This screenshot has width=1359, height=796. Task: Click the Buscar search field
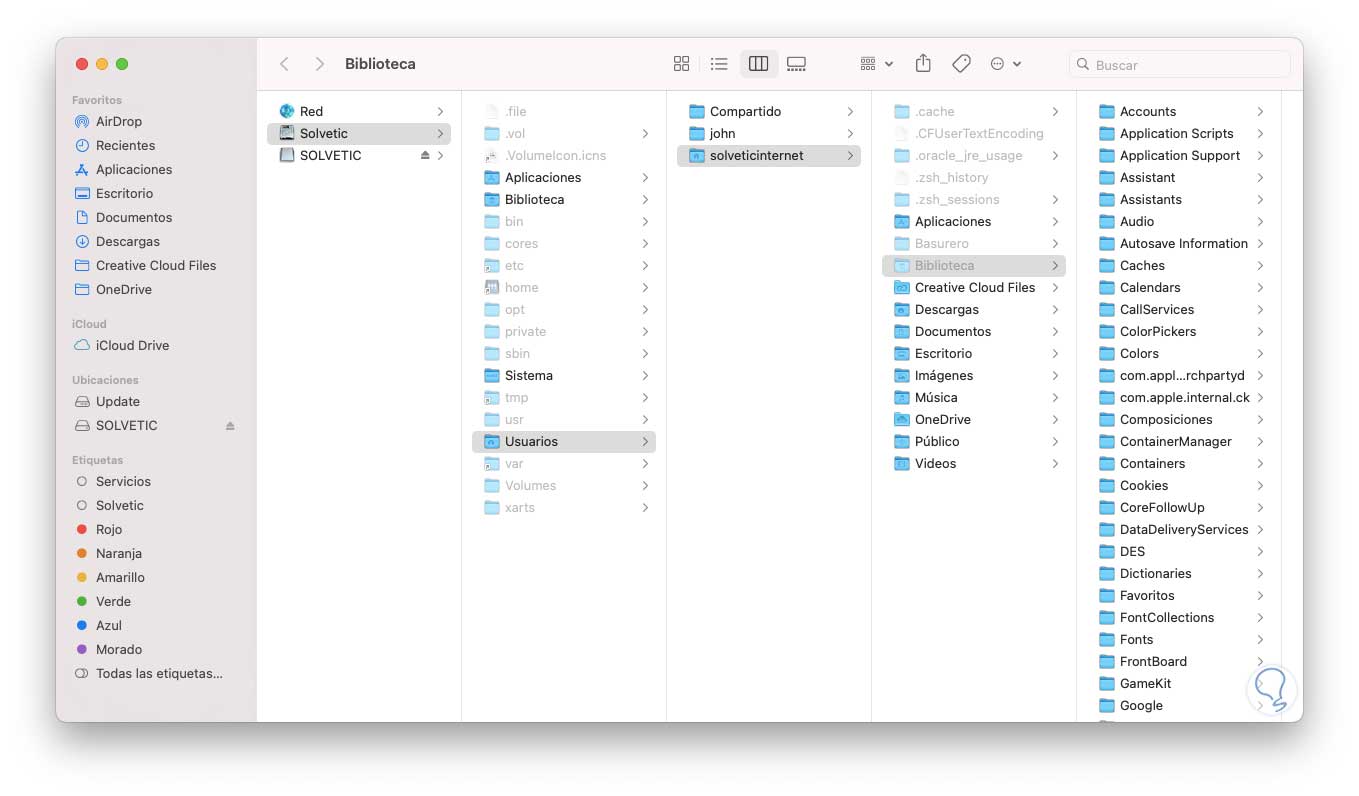point(1180,64)
